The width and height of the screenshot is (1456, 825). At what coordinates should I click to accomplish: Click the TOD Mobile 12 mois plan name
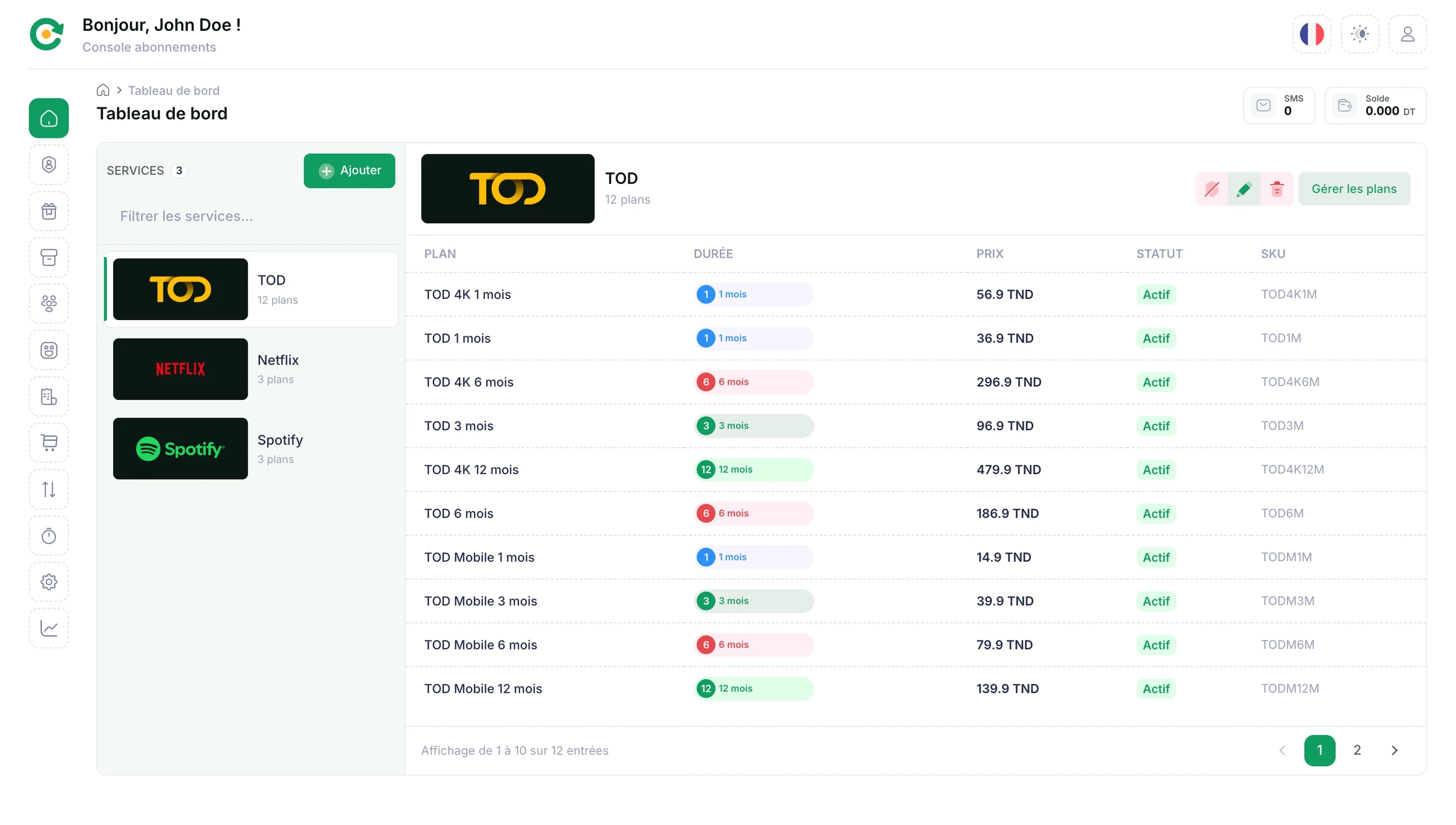pyautogui.click(x=483, y=689)
